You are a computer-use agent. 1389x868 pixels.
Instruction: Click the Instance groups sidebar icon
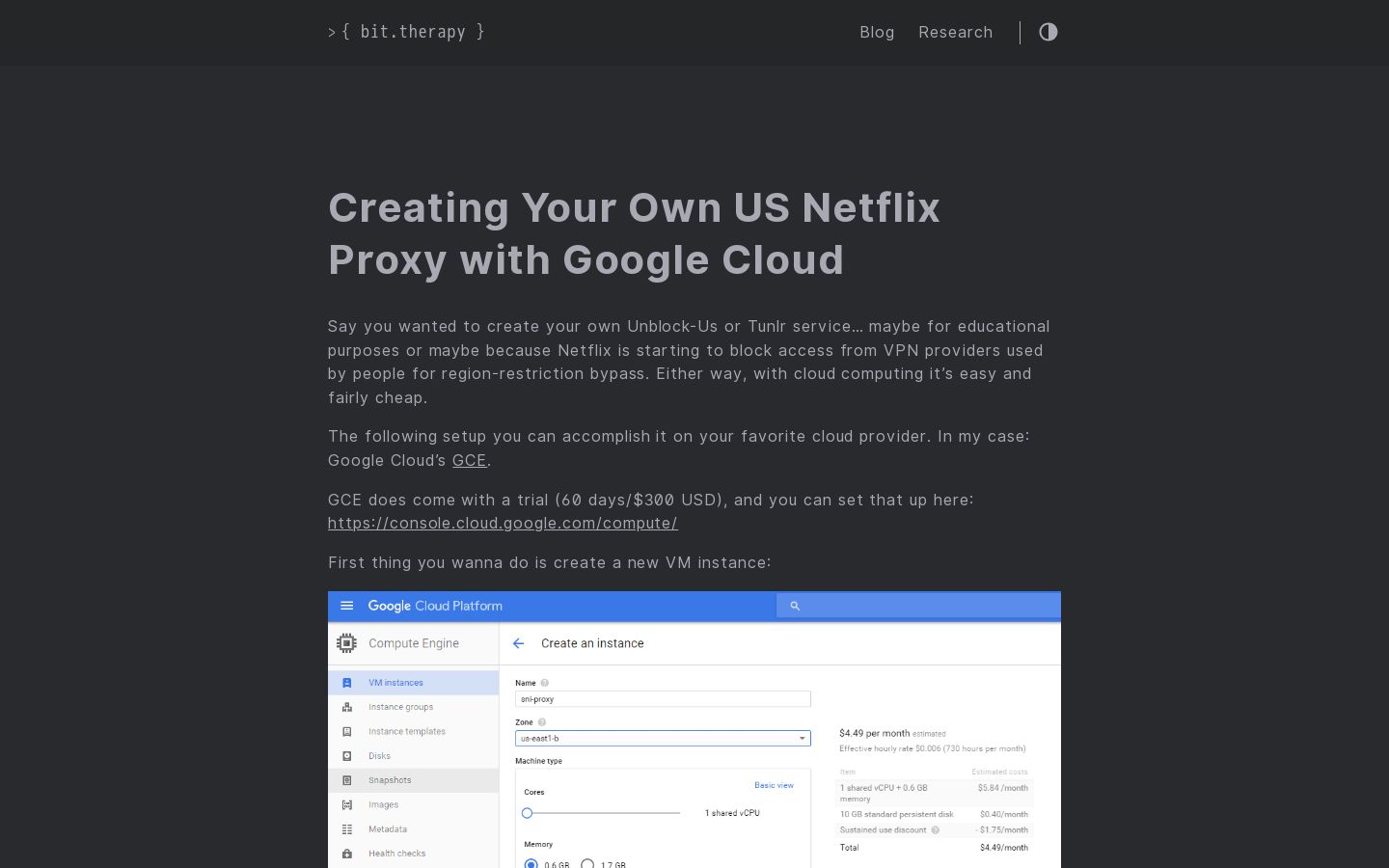tap(347, 707)
